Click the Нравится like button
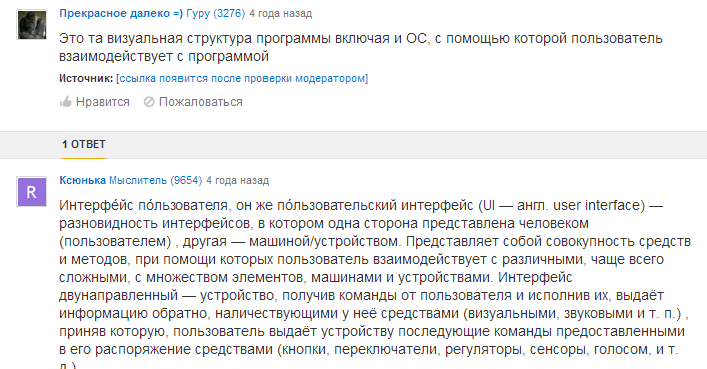The height and width of the screenshot is (369, 707). pyautogui.click(x=95, y=102)
